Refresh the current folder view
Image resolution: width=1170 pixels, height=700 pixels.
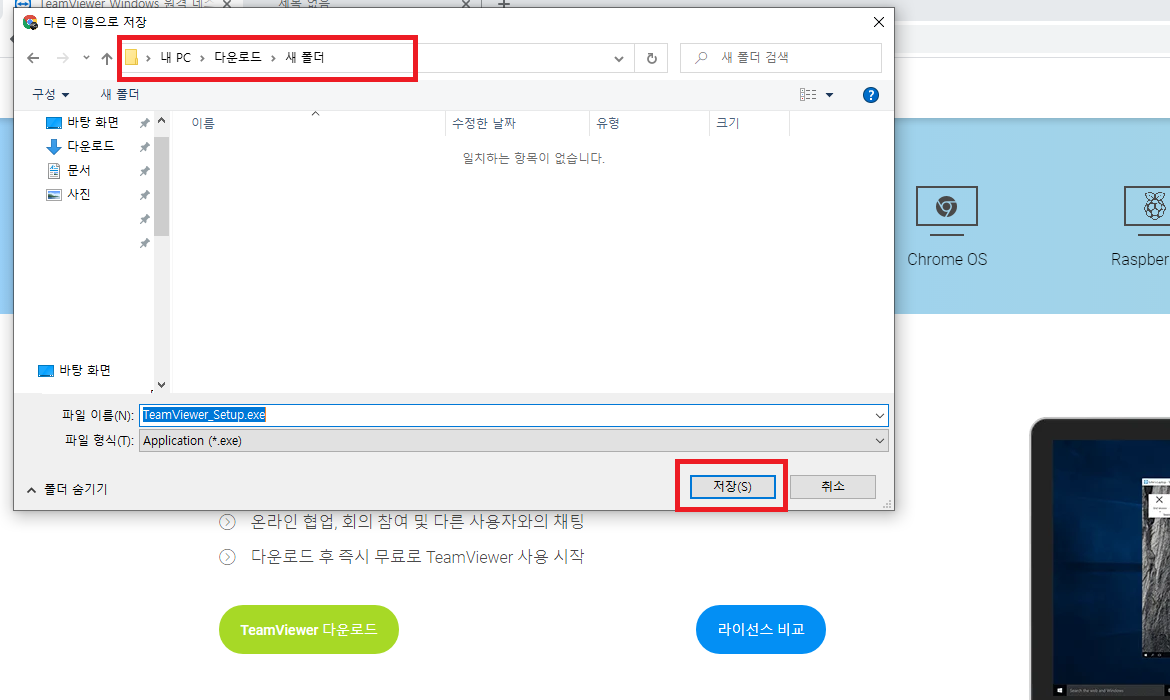[x=651, y=58]
